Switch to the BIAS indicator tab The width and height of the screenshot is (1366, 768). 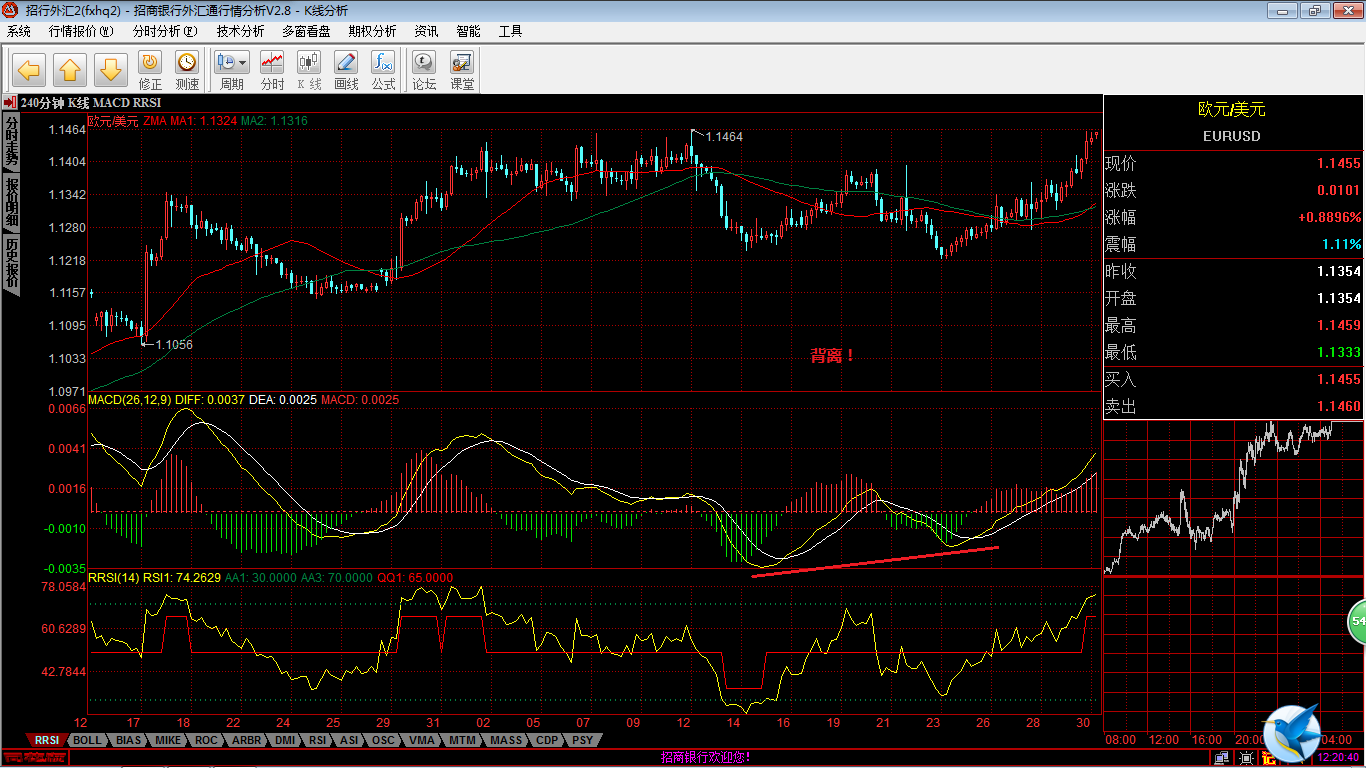coord(129,740)
